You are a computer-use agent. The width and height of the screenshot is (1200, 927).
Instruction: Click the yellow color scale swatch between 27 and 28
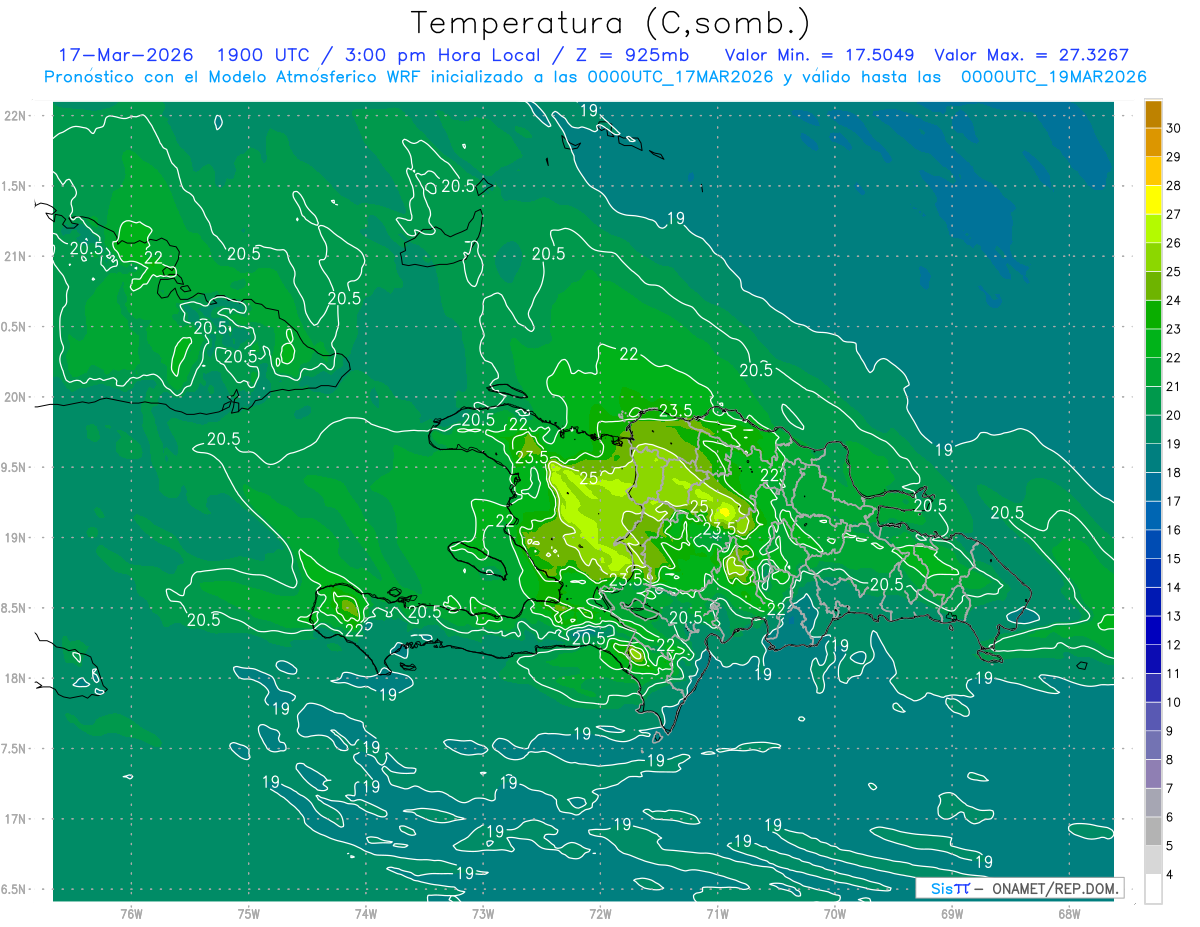point(1153,199)
